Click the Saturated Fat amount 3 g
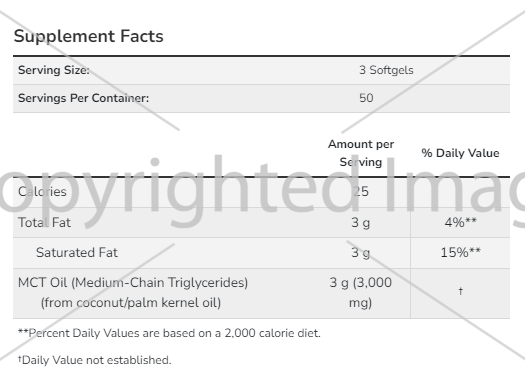Viewport: 525px width, 370px height. [x=361, y=253]
